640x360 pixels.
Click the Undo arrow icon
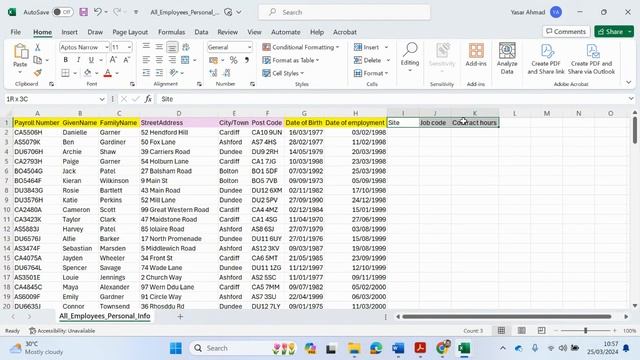click(x=98, y=12)
